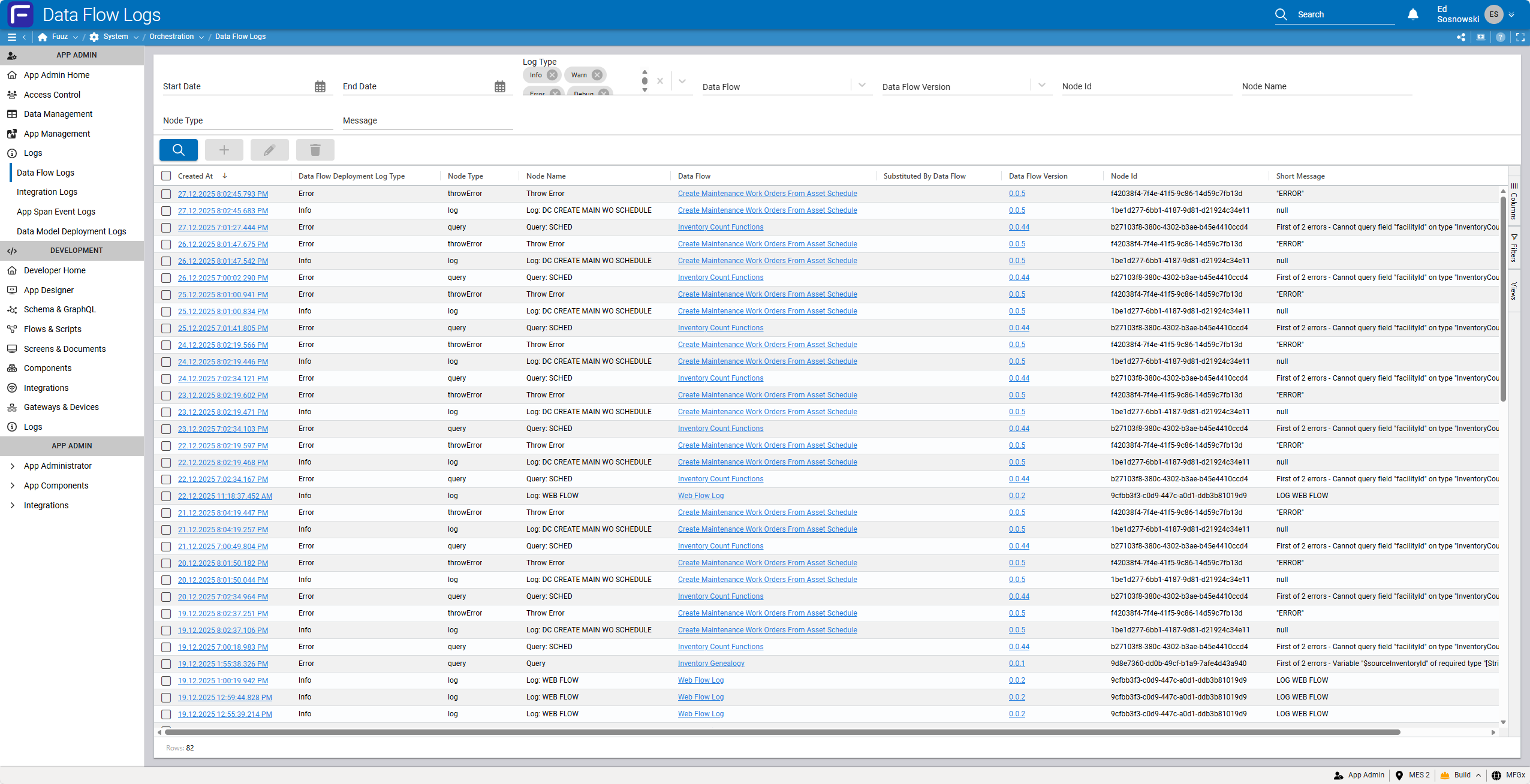Check row 19.12.2025 12:55:39.214 PM

(x=166, y=714)
